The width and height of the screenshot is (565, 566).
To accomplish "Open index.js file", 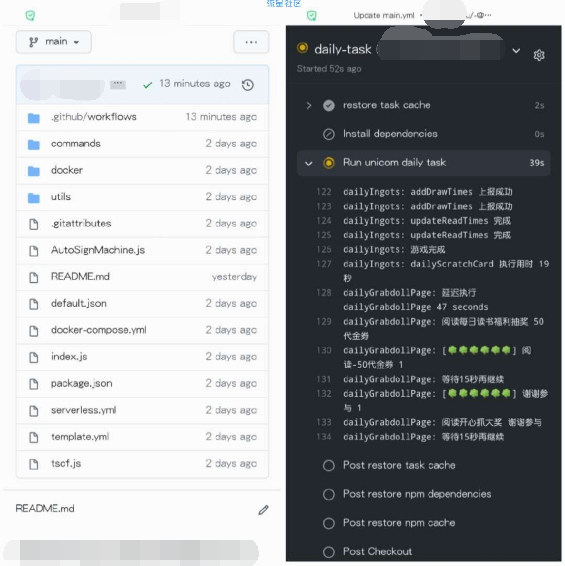I will 69,357.
